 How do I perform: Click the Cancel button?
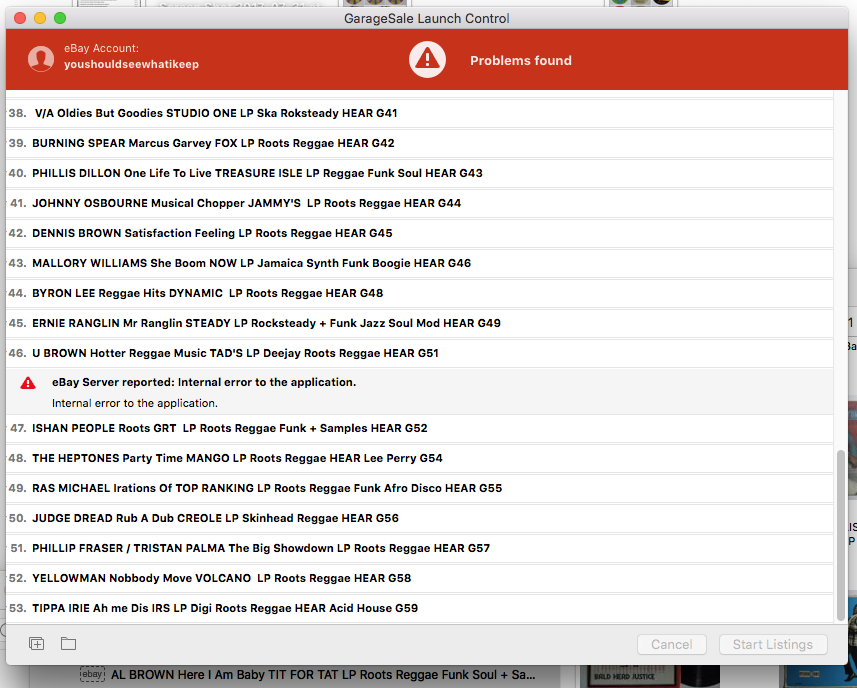(x=672, y=644)
